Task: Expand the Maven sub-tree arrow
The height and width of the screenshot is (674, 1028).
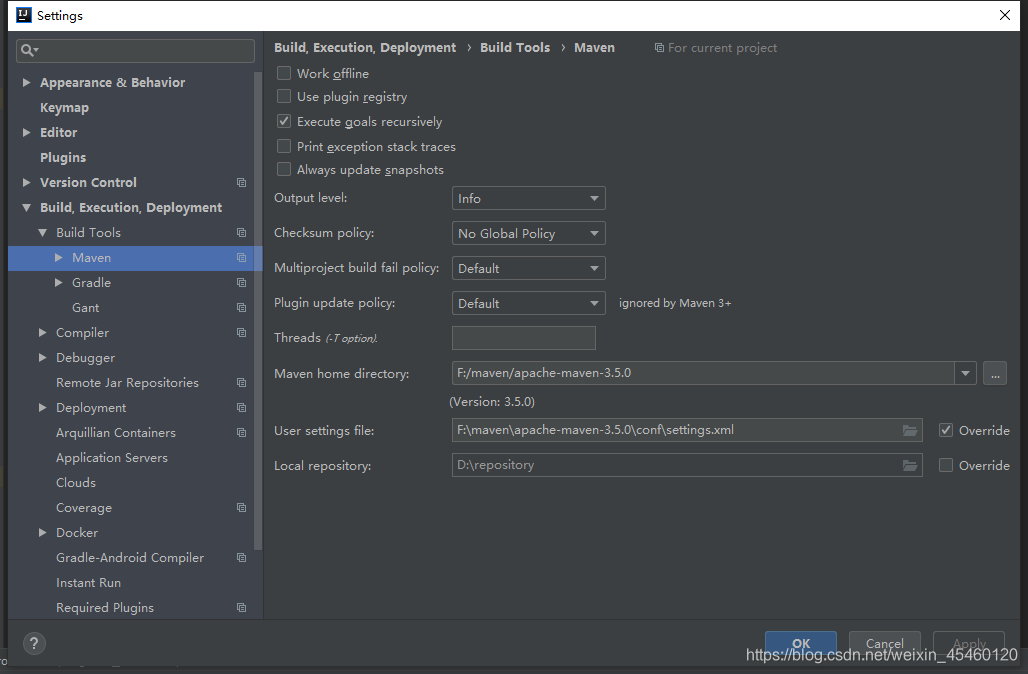Action: coord(59,258)
